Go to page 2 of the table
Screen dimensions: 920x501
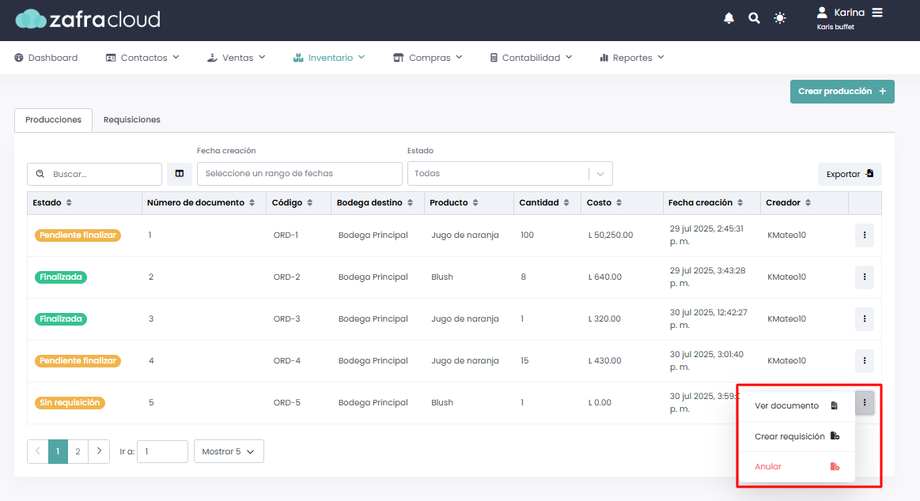pos(78,452)
